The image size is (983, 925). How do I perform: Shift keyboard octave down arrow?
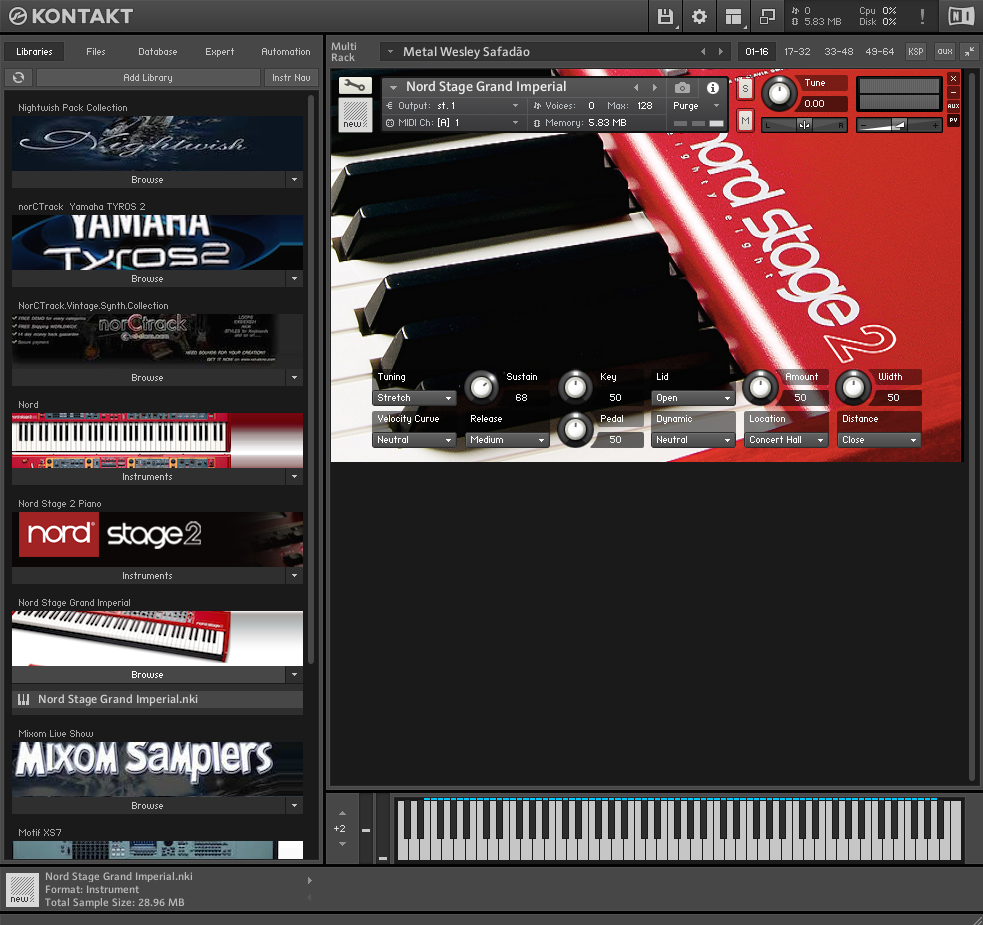click(342, 843)
